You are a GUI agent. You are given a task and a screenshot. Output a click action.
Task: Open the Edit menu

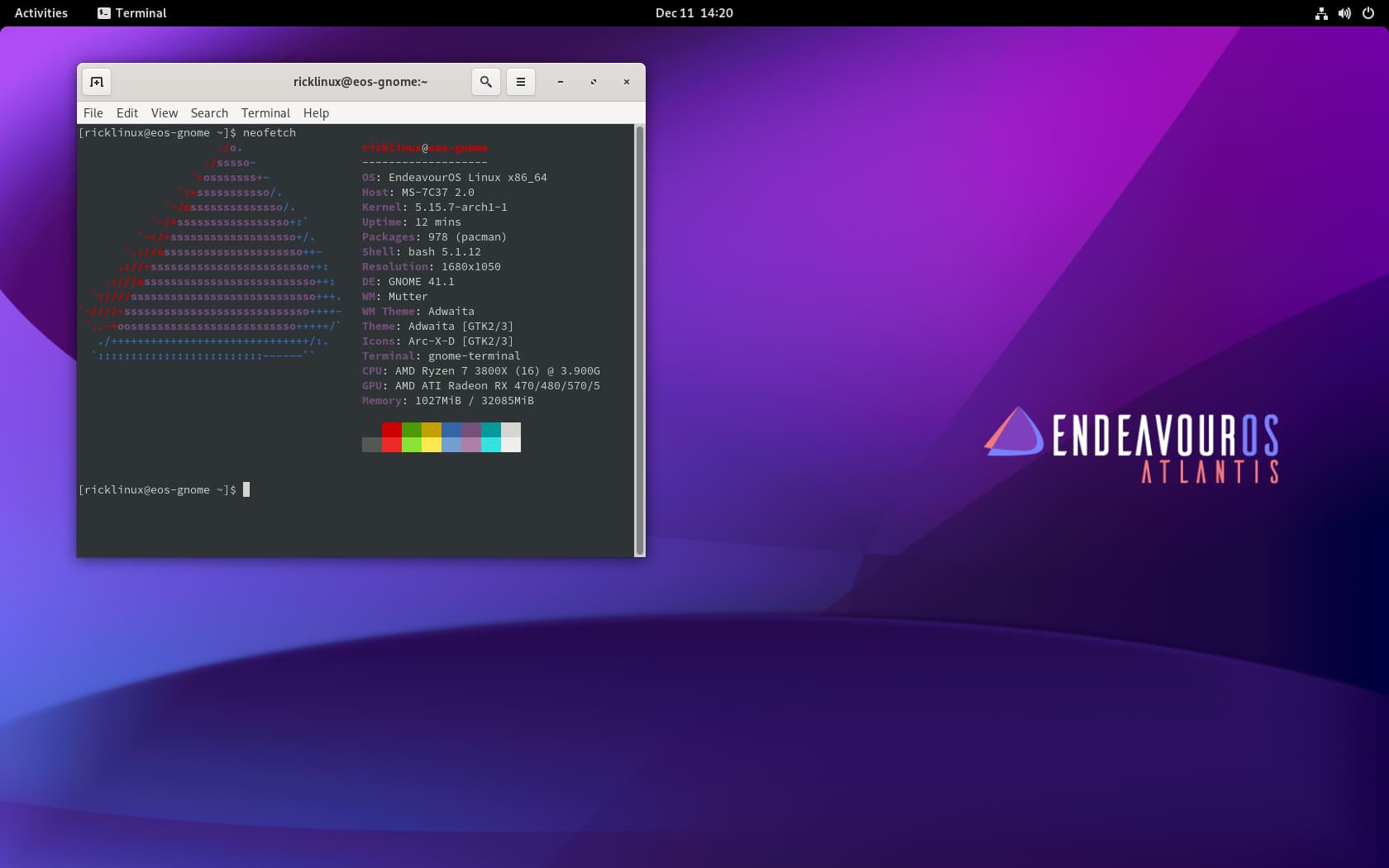126,112
